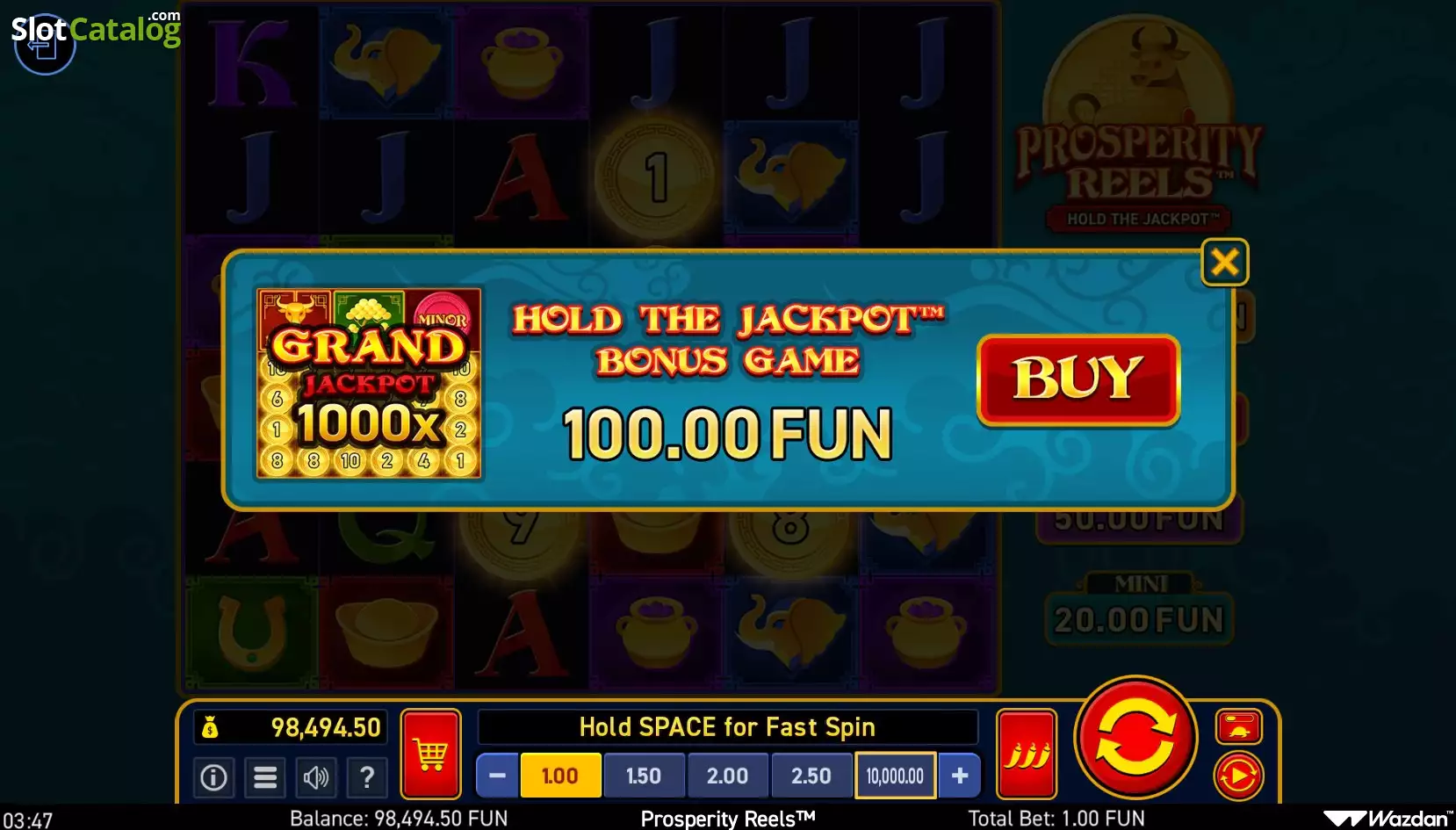
Task: Click the red chili volatility icon
Action: (1027, 754)
